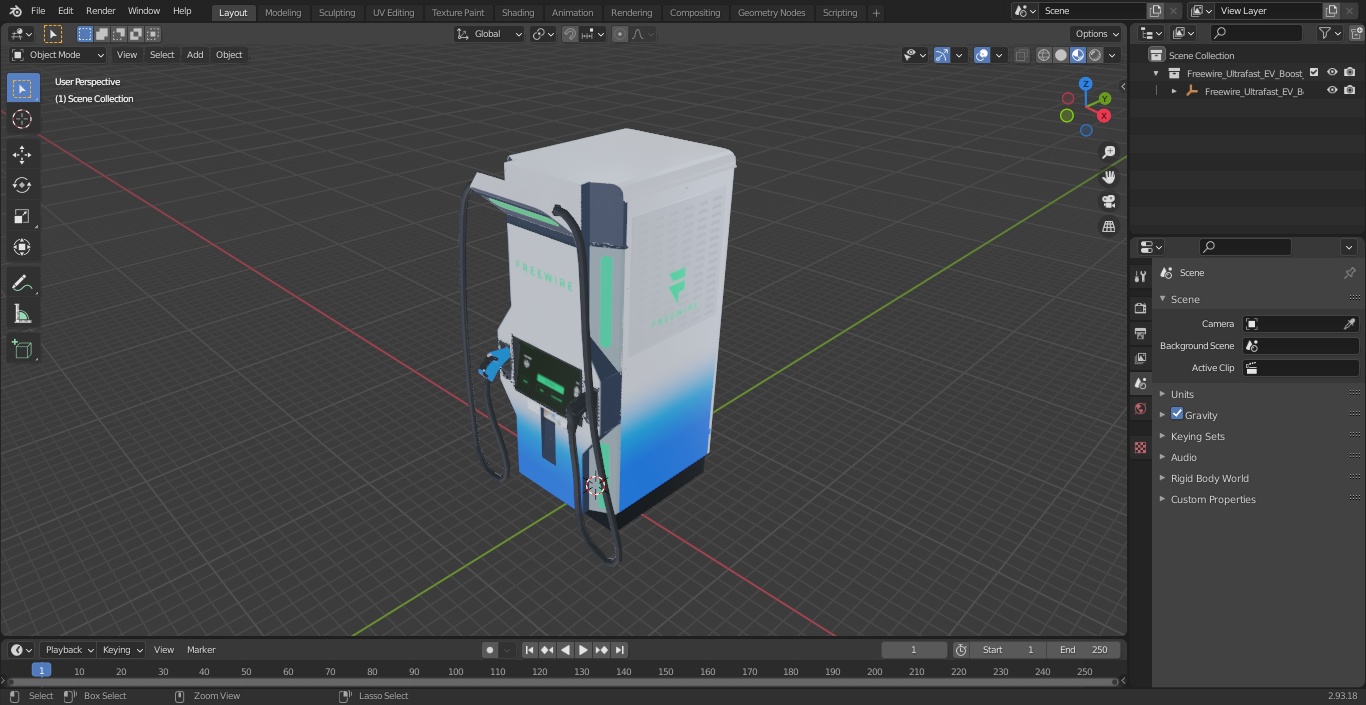Switch to Wireframe viewport shading

coord(1044,55)
